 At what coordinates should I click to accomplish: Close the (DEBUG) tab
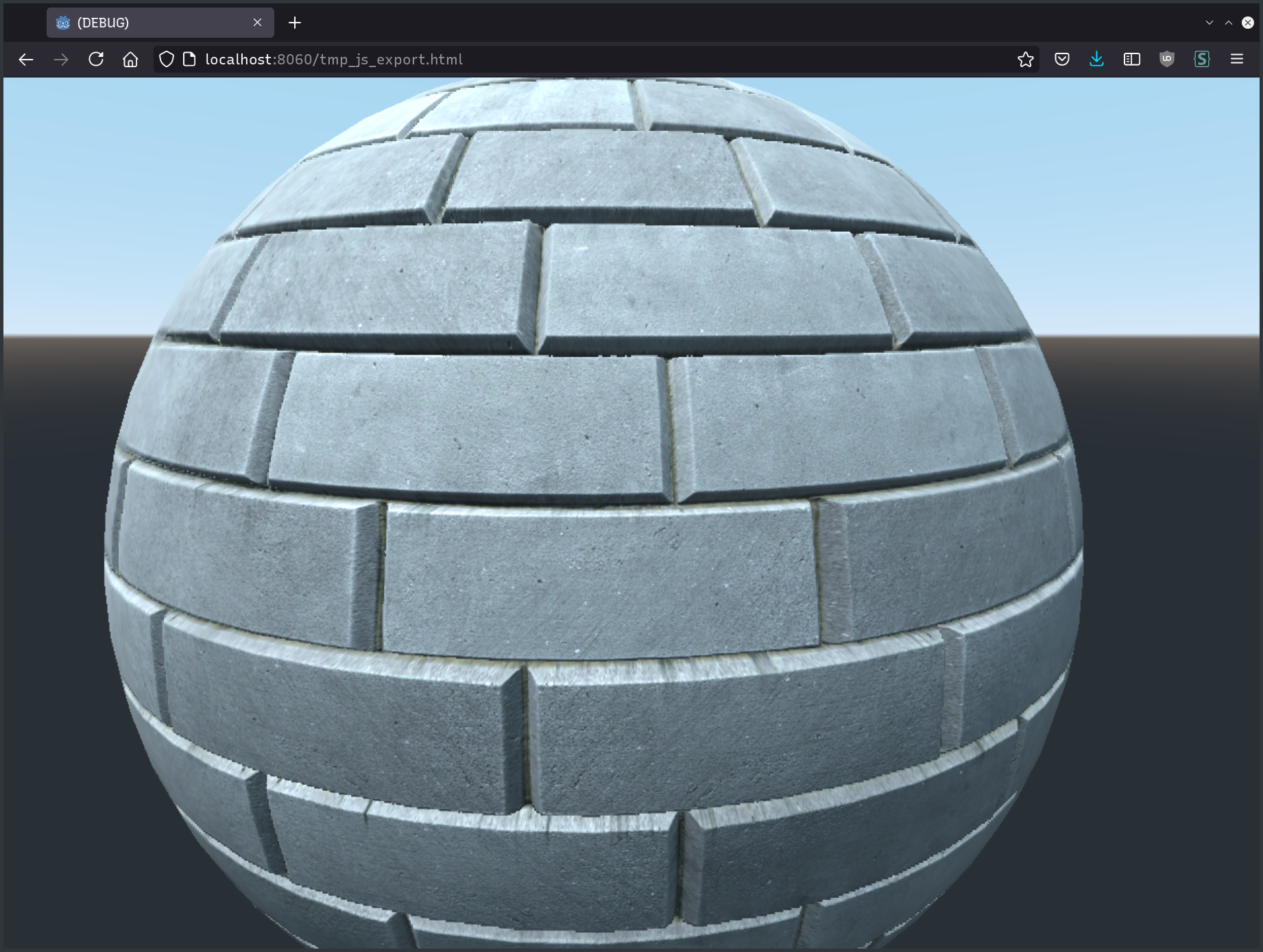pyautogui.click(x=257, y=23)
